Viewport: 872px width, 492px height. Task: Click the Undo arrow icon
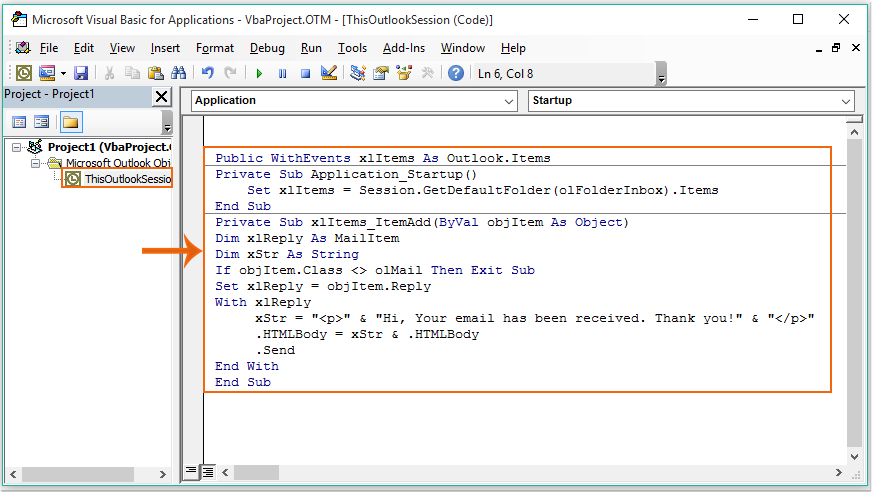coord(207,73)
